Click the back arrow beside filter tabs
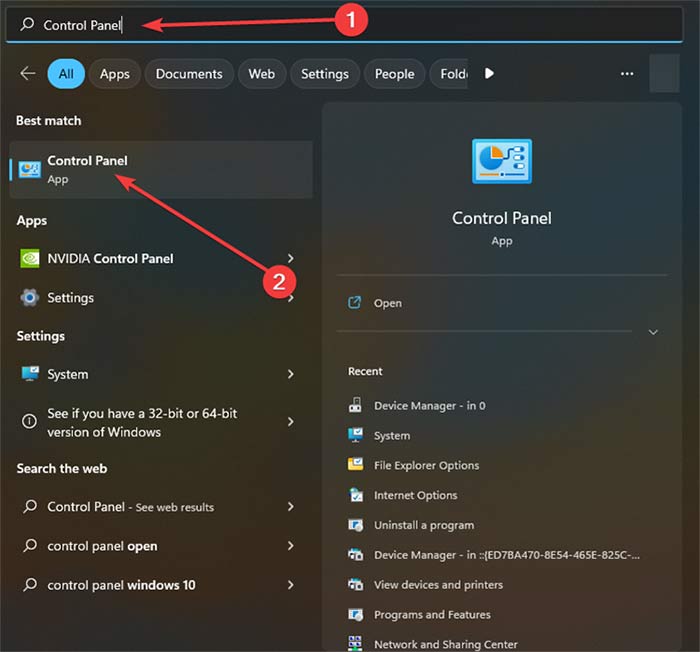The width and height of the screenshot is (700, 652). 28,73
